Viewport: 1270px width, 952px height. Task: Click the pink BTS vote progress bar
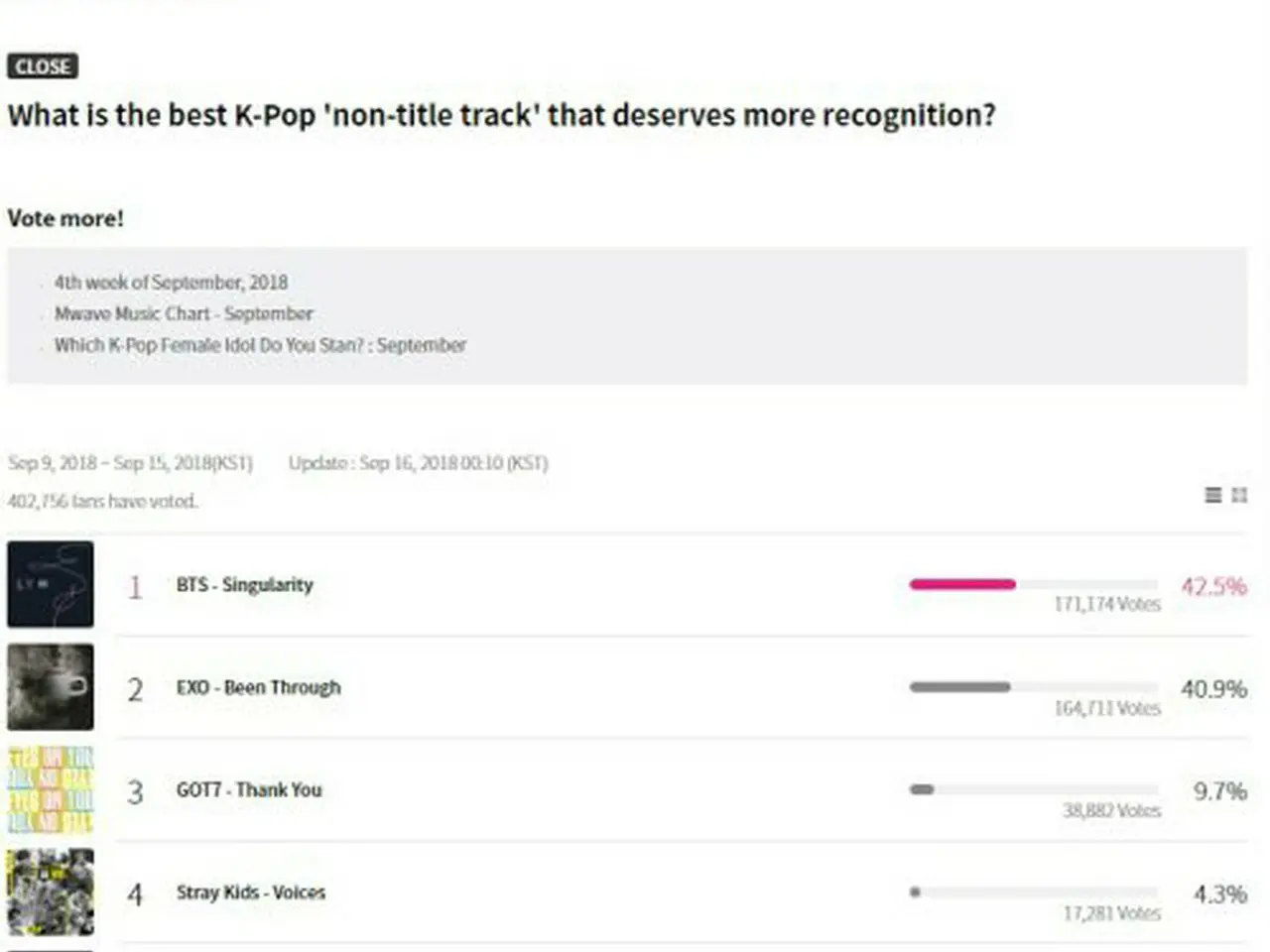pyautogui.click(x=1034, y=584)
